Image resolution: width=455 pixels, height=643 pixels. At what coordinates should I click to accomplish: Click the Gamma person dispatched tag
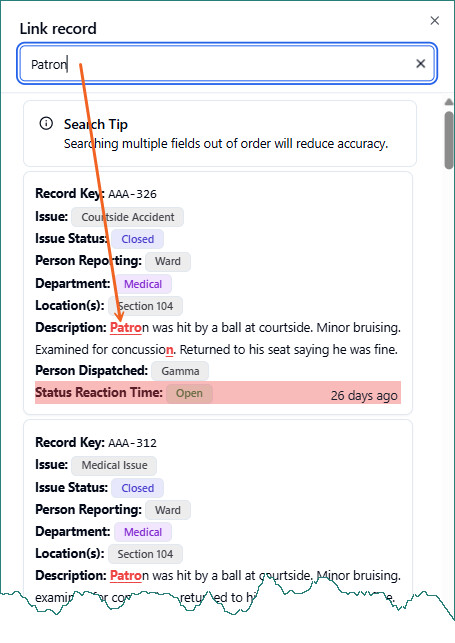[180, 371]
